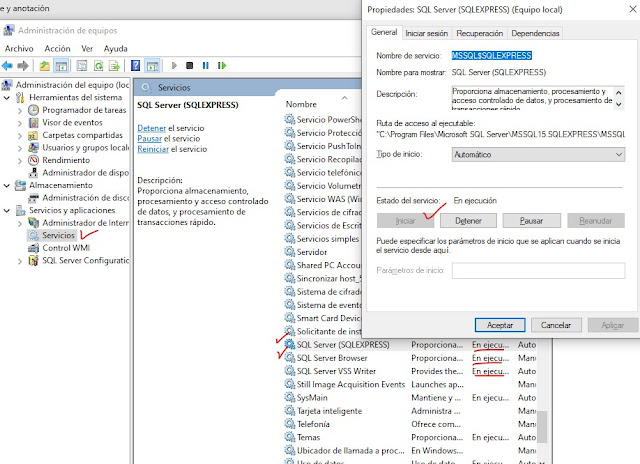Click the Restart service toolbar icon
Screen dimensions: 640x464
pos(222,65)
